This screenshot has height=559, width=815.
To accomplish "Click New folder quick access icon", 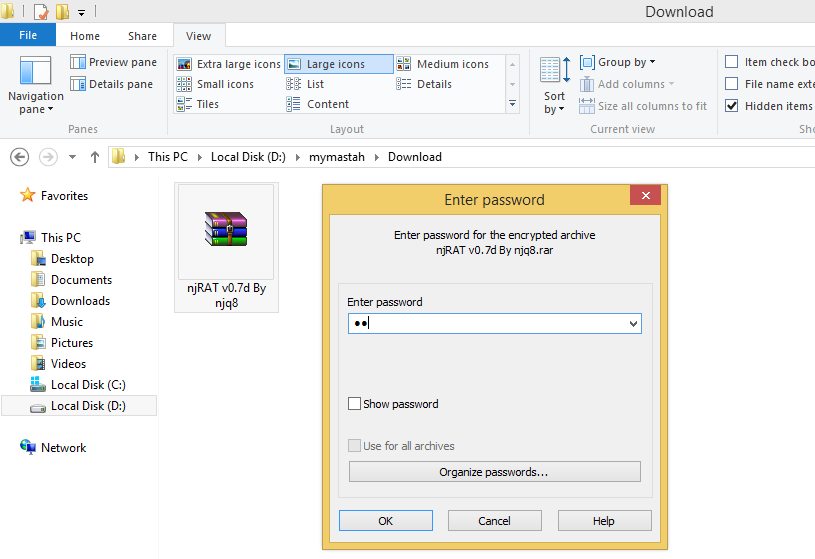I will click(x=62, y=11).
